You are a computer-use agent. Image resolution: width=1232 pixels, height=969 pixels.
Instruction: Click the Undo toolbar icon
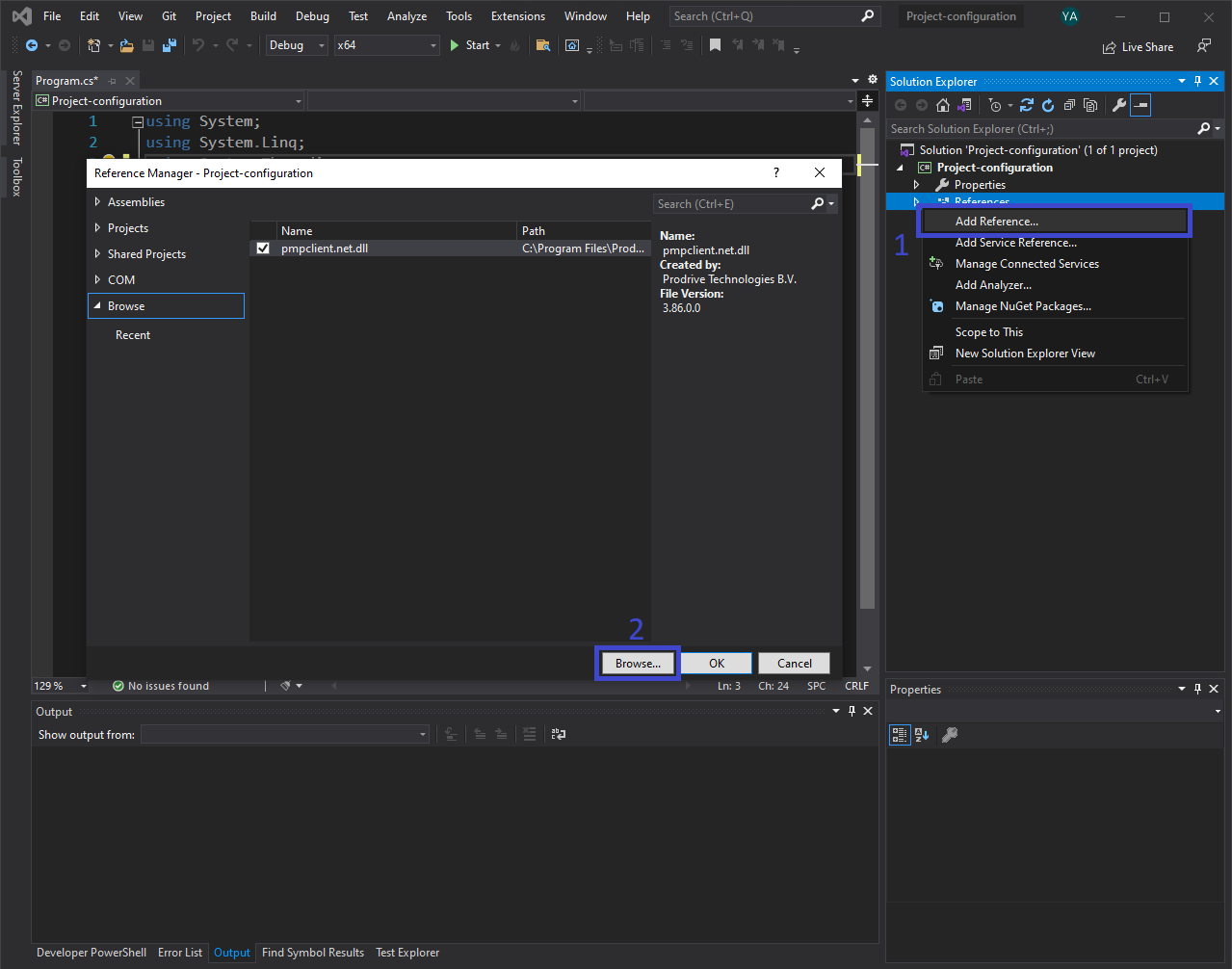point(200,45)
